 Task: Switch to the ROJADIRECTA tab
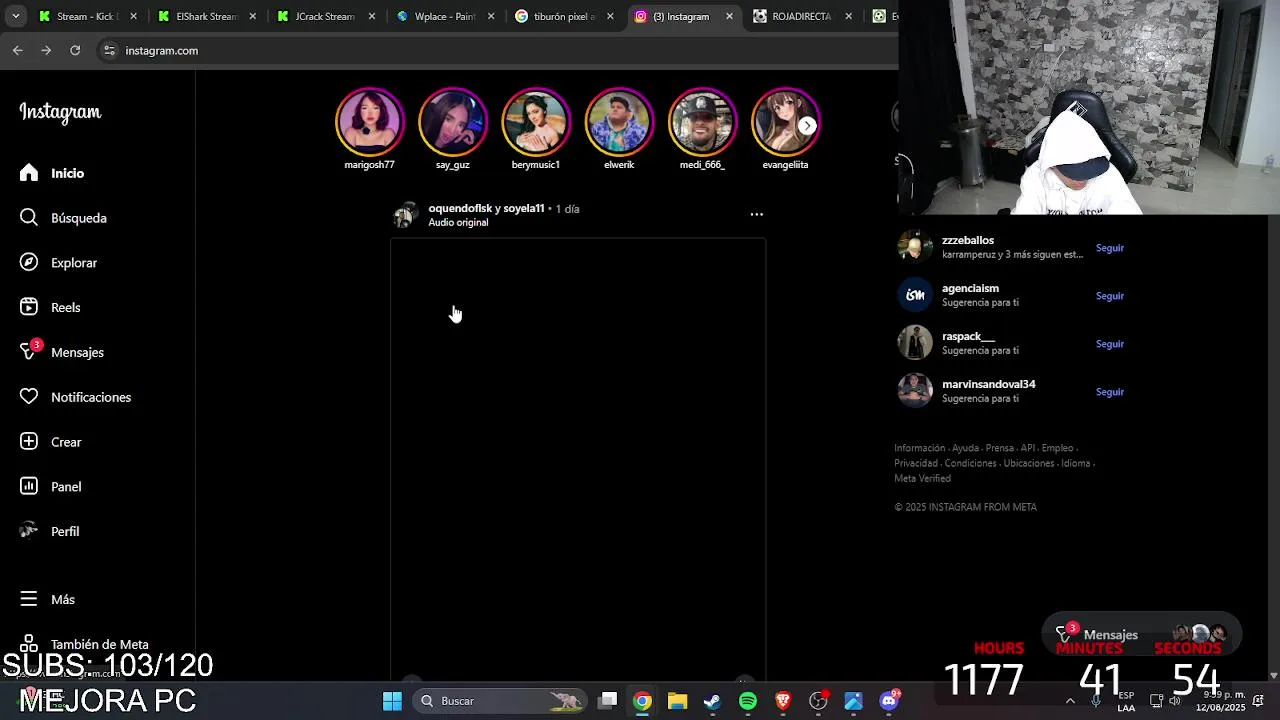click(801, 16)
